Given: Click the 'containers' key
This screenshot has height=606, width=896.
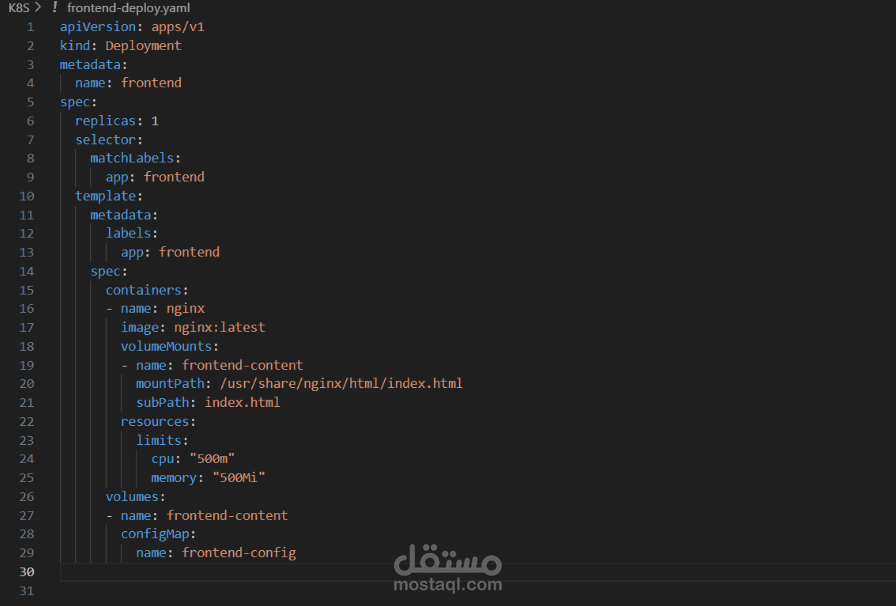Looking at the screenshot, I should click(x=143, y=290).
